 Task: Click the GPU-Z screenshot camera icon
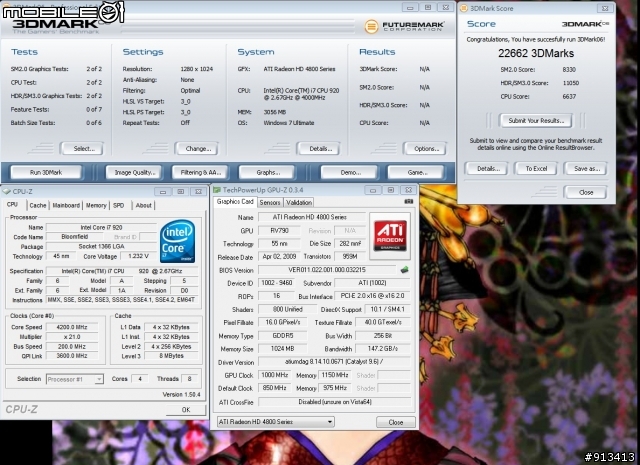(x=409, y=202)
